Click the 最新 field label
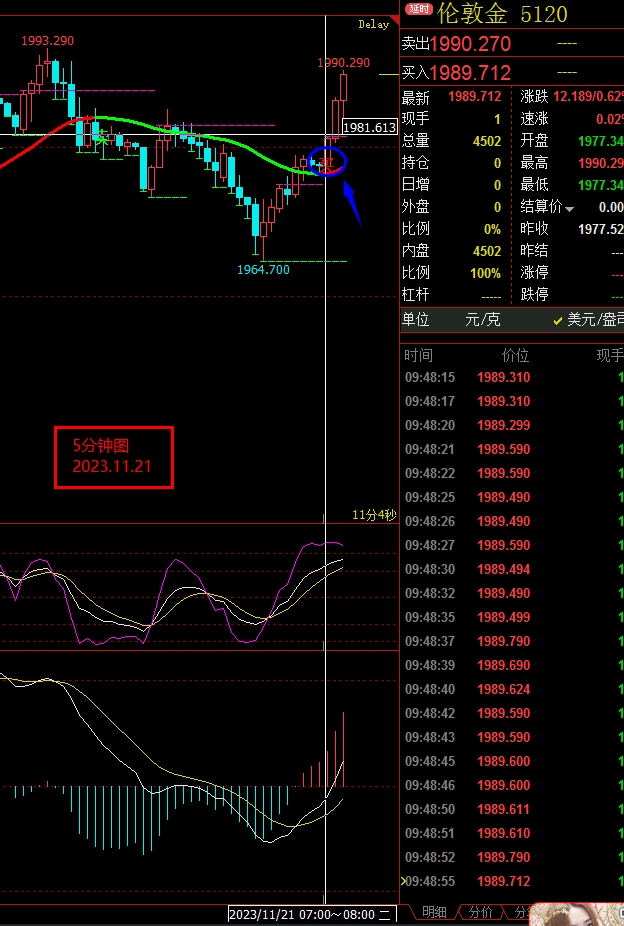This screenshot has width=624, height=926. [x=416, y=97]
